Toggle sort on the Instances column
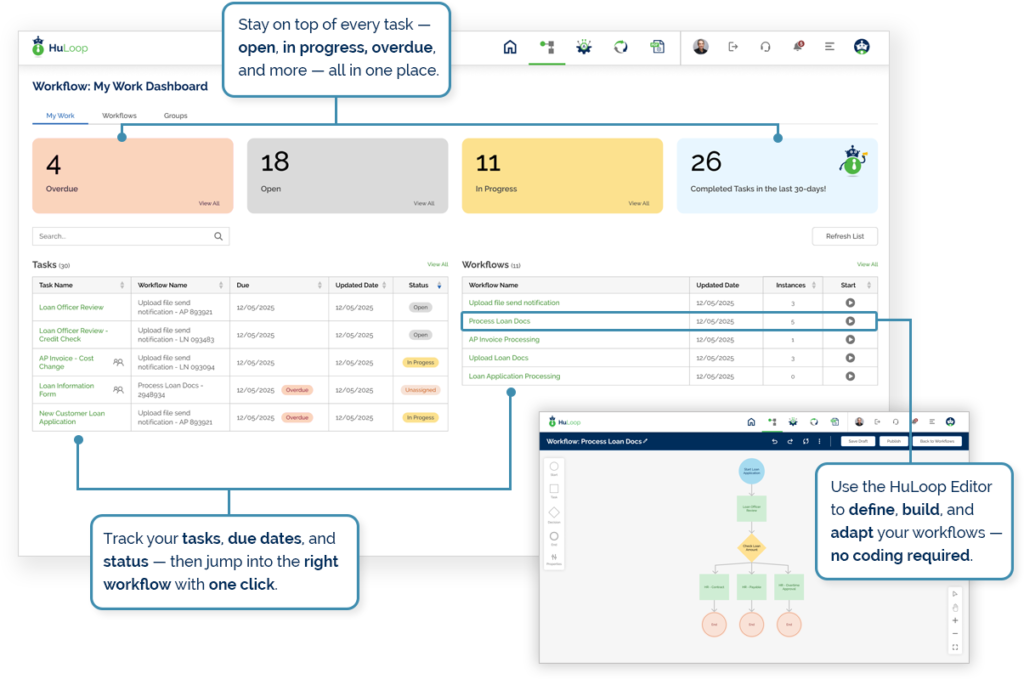 pyautogui.click(x=814, y=285)
